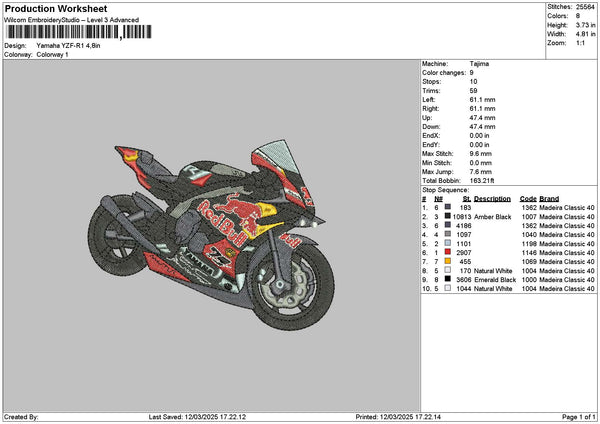Click code '1000' in the Emerald Black row

click(529, 280)
